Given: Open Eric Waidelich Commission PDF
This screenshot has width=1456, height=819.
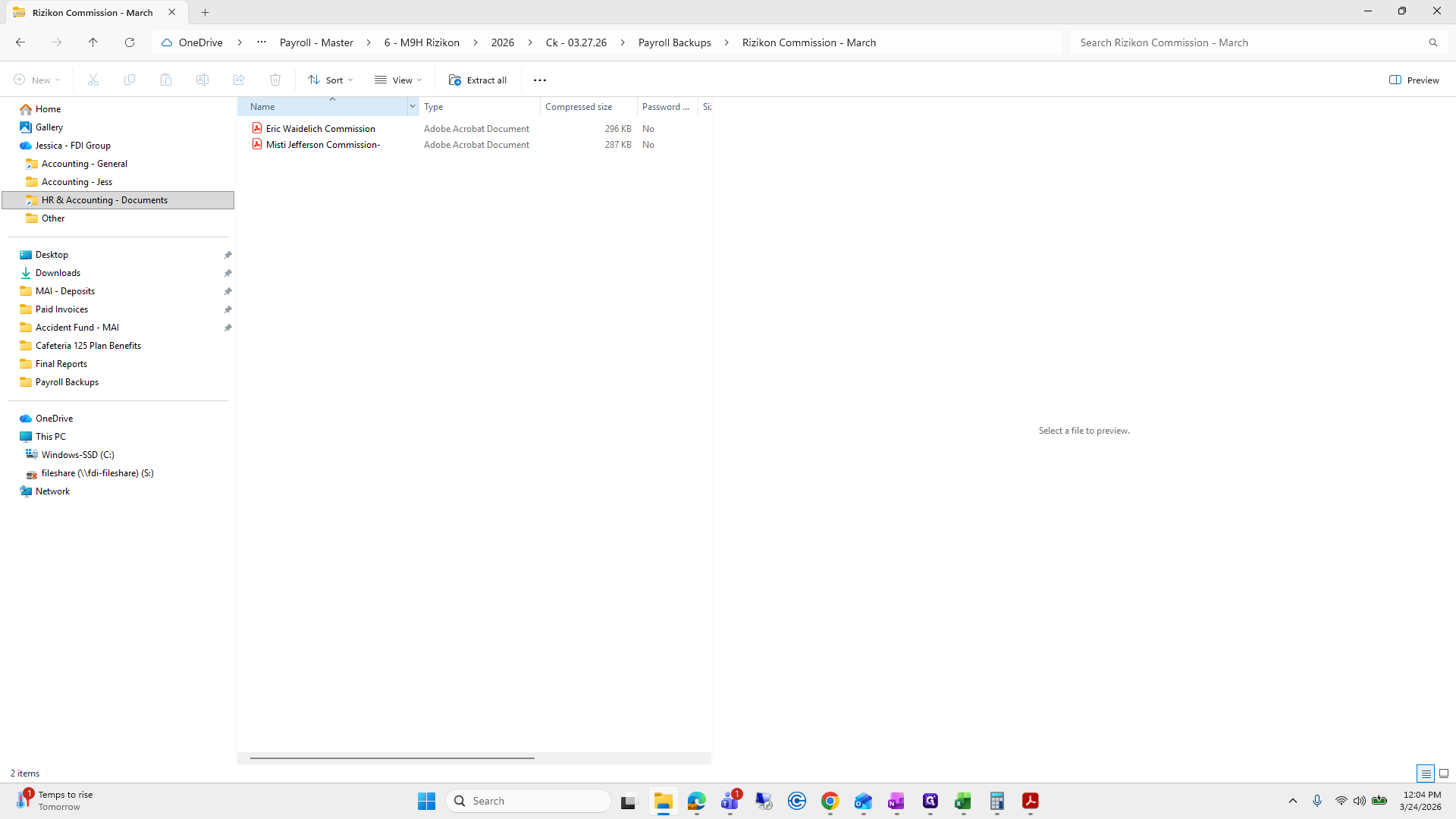Looking at the screenshot, I should pyautogui.click(x=320, y=128).
